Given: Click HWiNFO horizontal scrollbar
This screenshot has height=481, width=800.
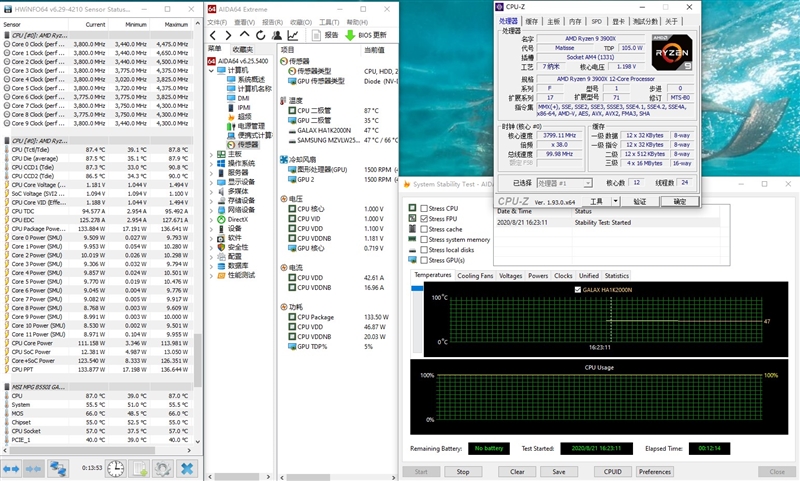Looking at the screenshot, I should (82, 450).
